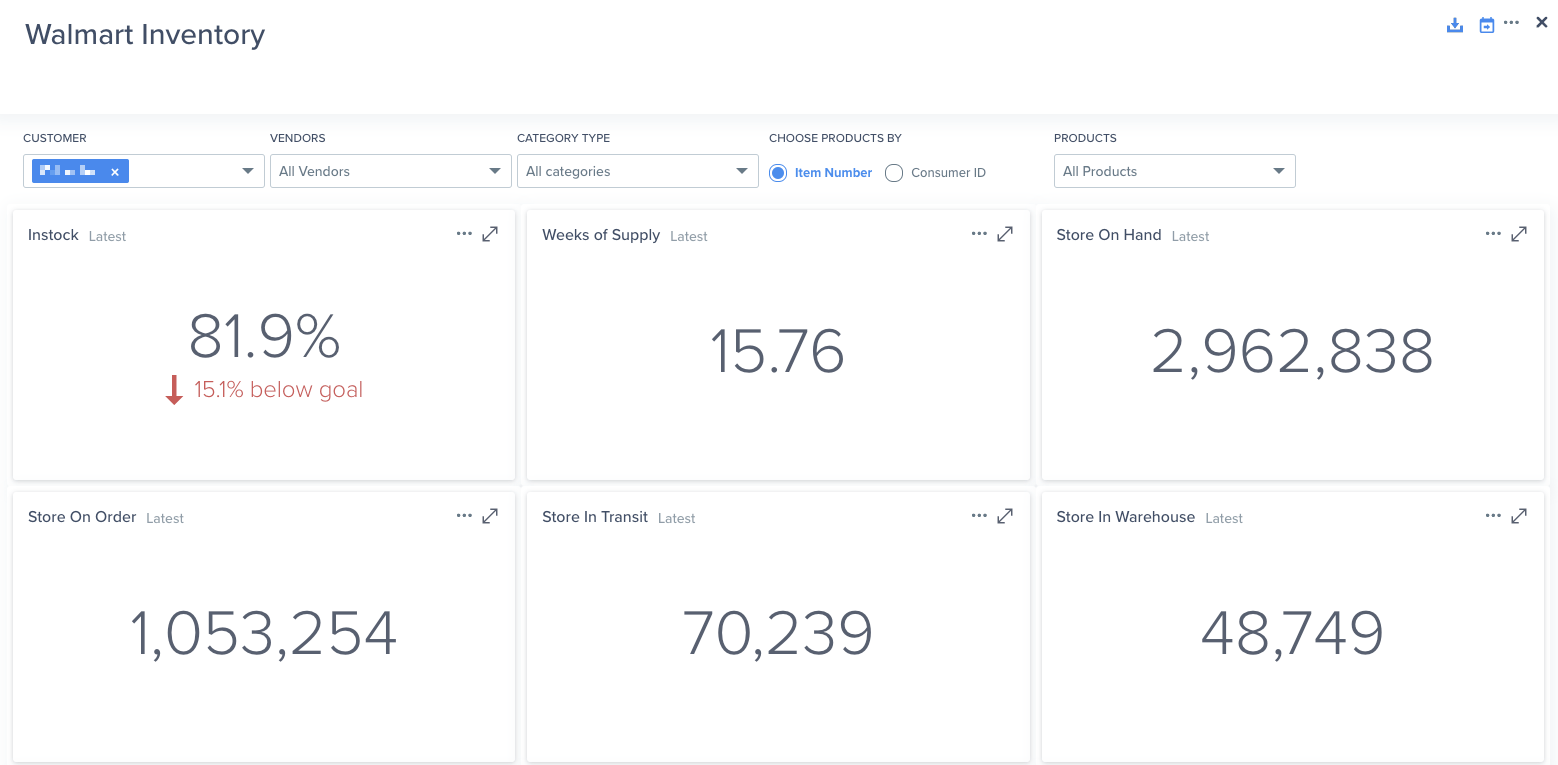Expand the Weeks of Supply card
This screenshot has height=765, width=1558.
pos(1005,234)
